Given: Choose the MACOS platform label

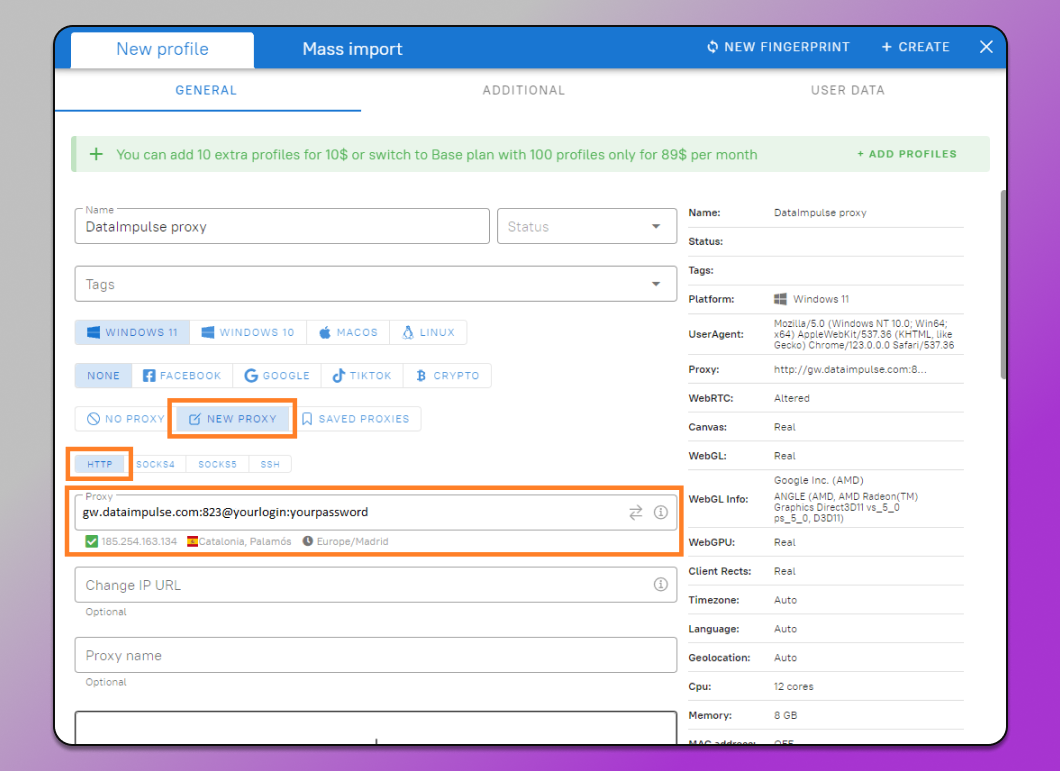Looking at the screenshot, I should [x=357, y=332].
